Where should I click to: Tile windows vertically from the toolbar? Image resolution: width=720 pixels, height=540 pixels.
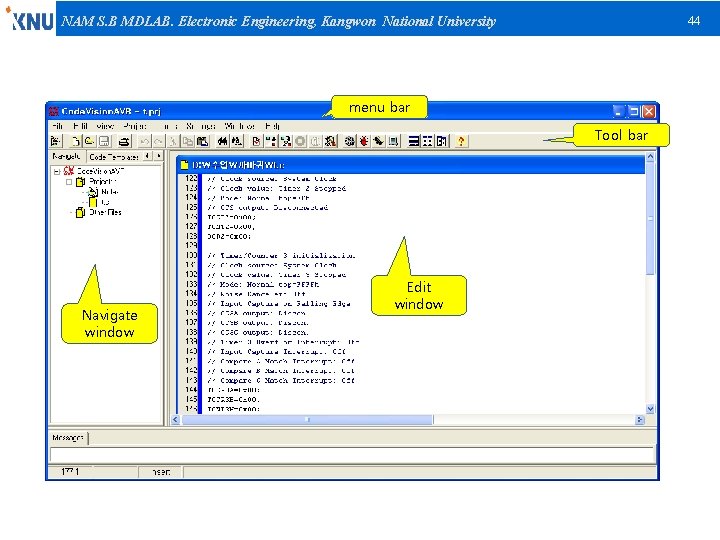coord(428,141)
